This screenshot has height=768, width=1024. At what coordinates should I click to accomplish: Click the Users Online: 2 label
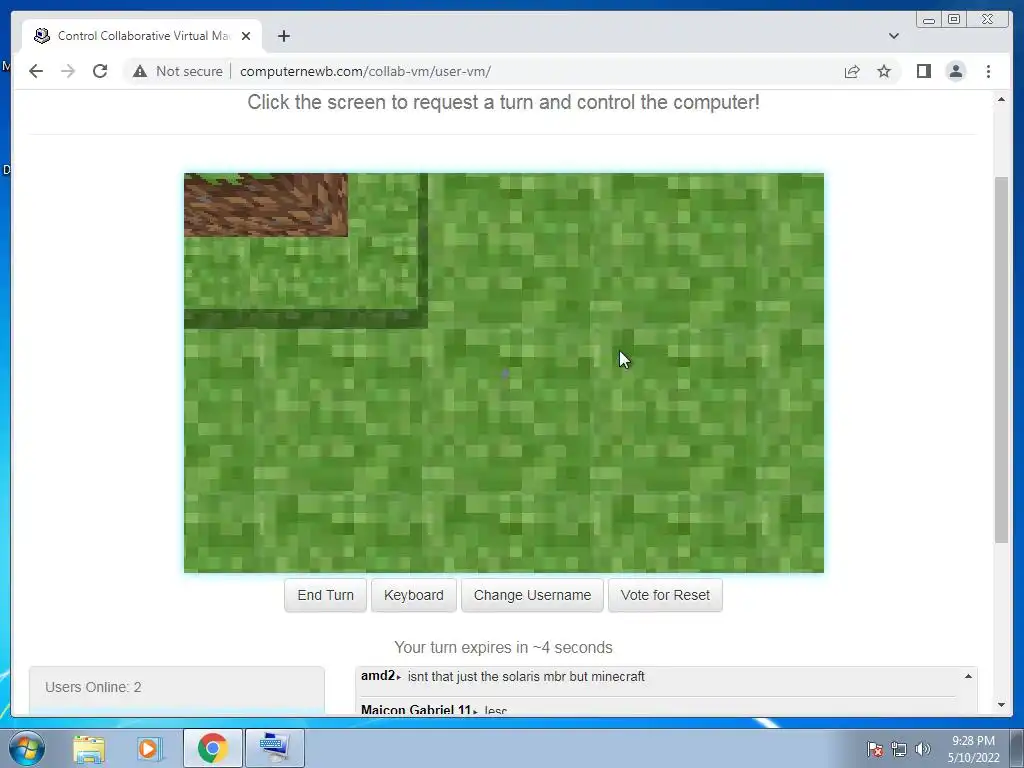(93, 687)
